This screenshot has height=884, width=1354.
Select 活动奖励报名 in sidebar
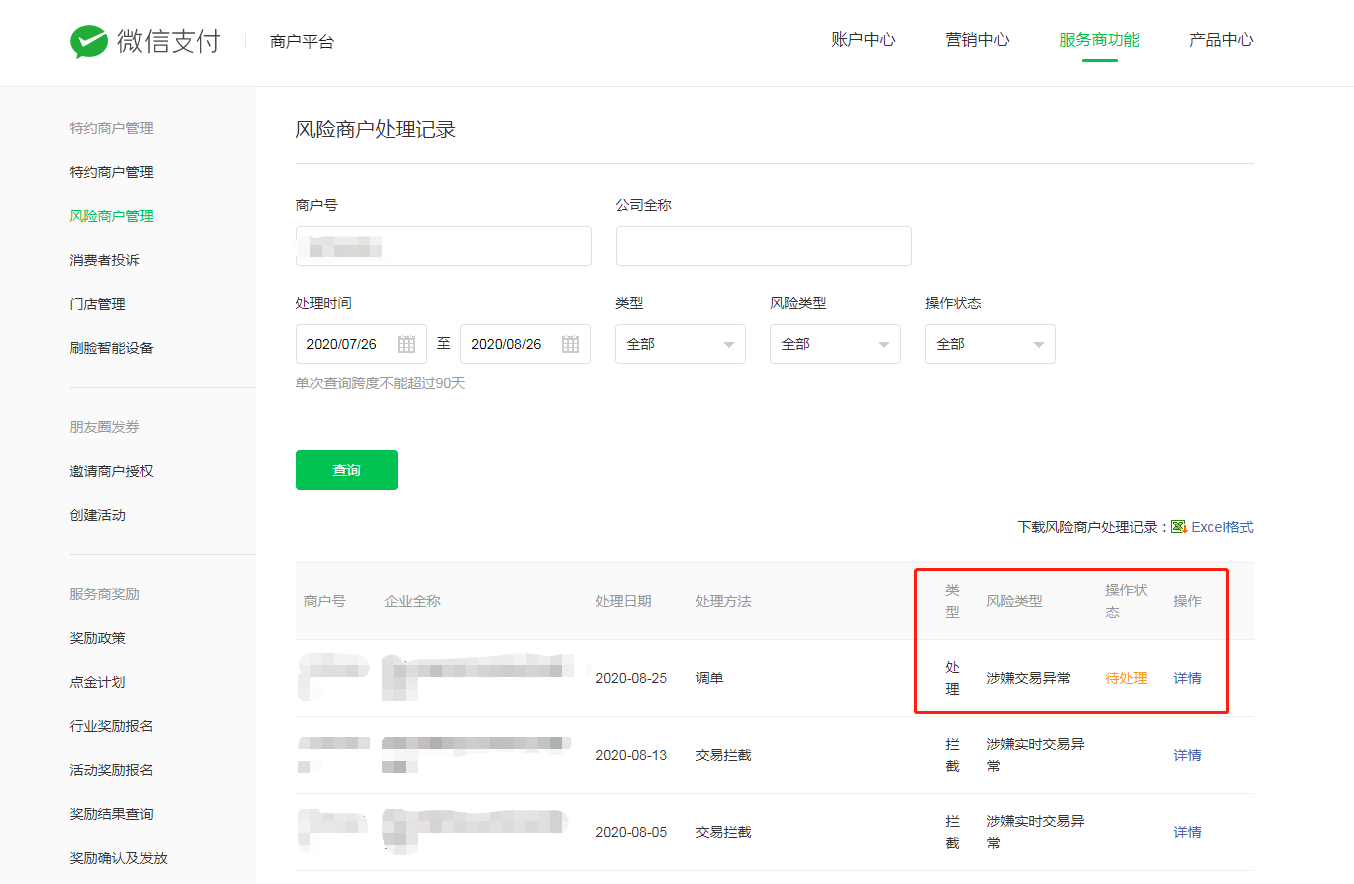(111, 770)
